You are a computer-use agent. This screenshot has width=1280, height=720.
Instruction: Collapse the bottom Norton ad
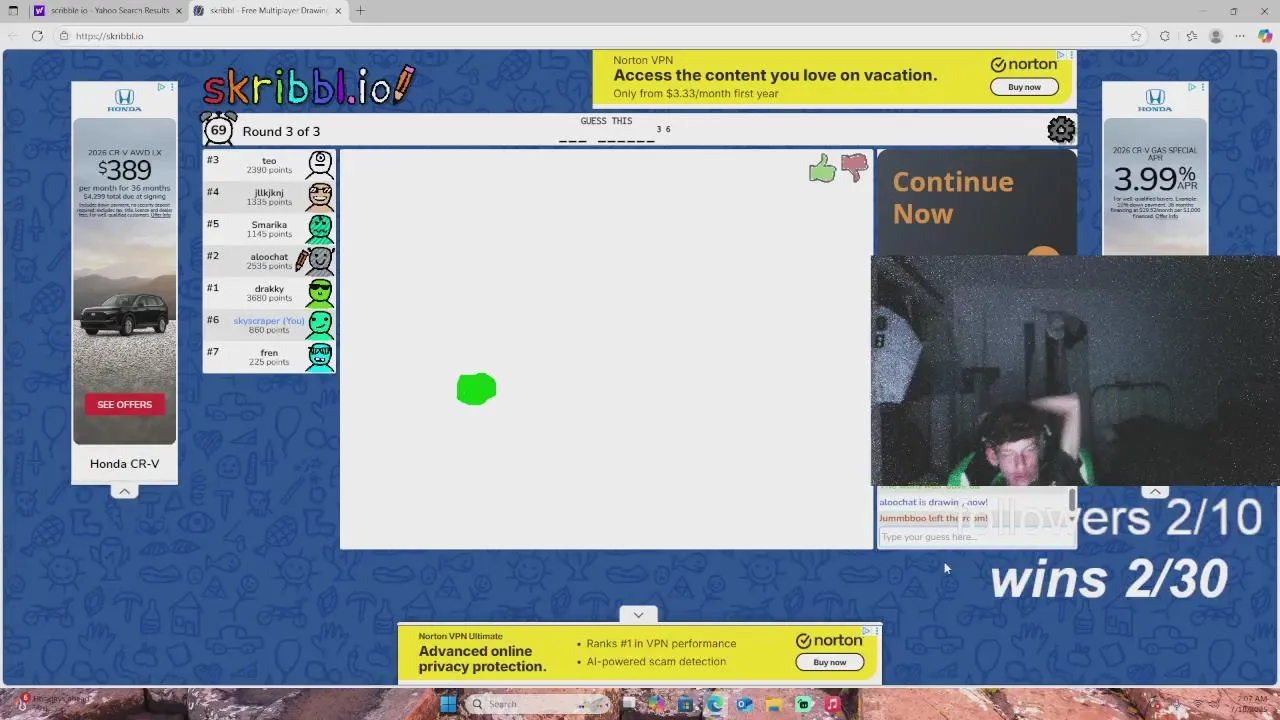click(x=638, y=614)
